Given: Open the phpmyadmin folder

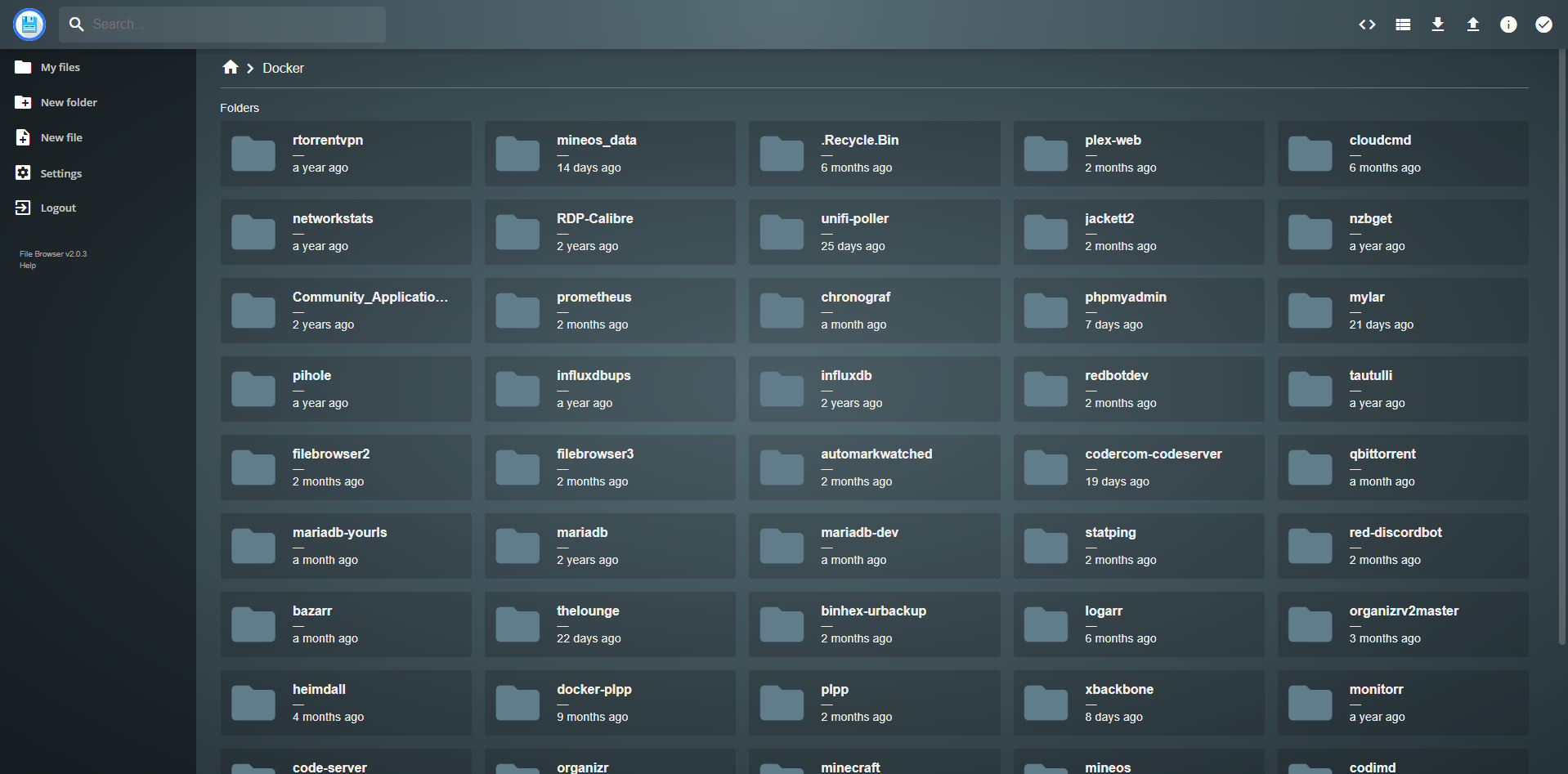Looking at the screenshot, I should click(x=1138, y=311).
